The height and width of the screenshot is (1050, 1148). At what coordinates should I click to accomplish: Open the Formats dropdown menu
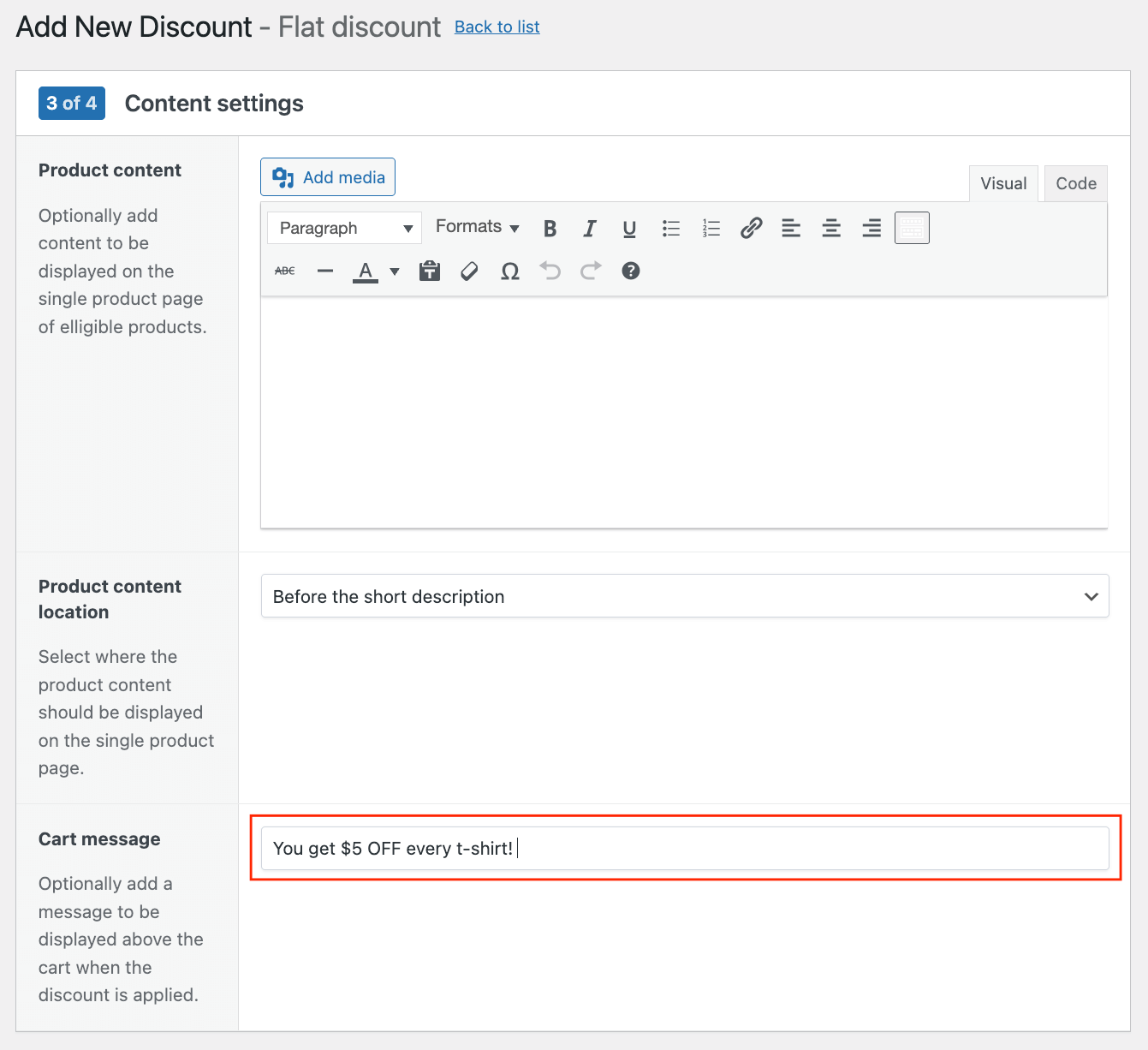pyautogui.click(x=478, y=227)
